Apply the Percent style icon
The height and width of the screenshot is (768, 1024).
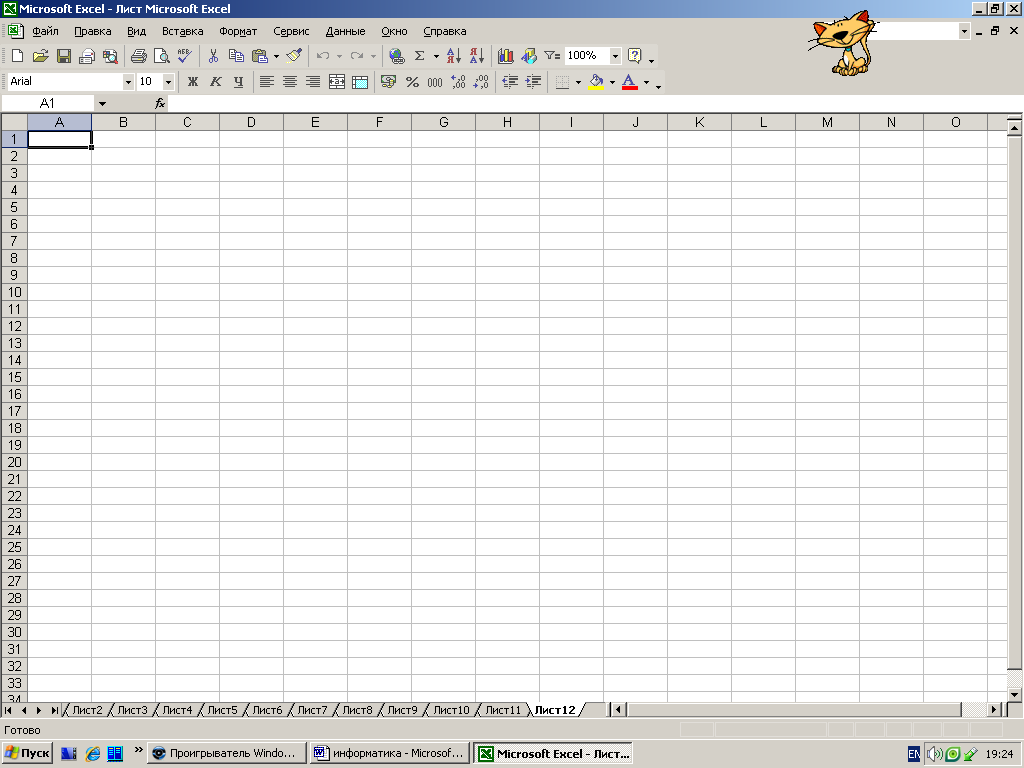tap(412, 82)
